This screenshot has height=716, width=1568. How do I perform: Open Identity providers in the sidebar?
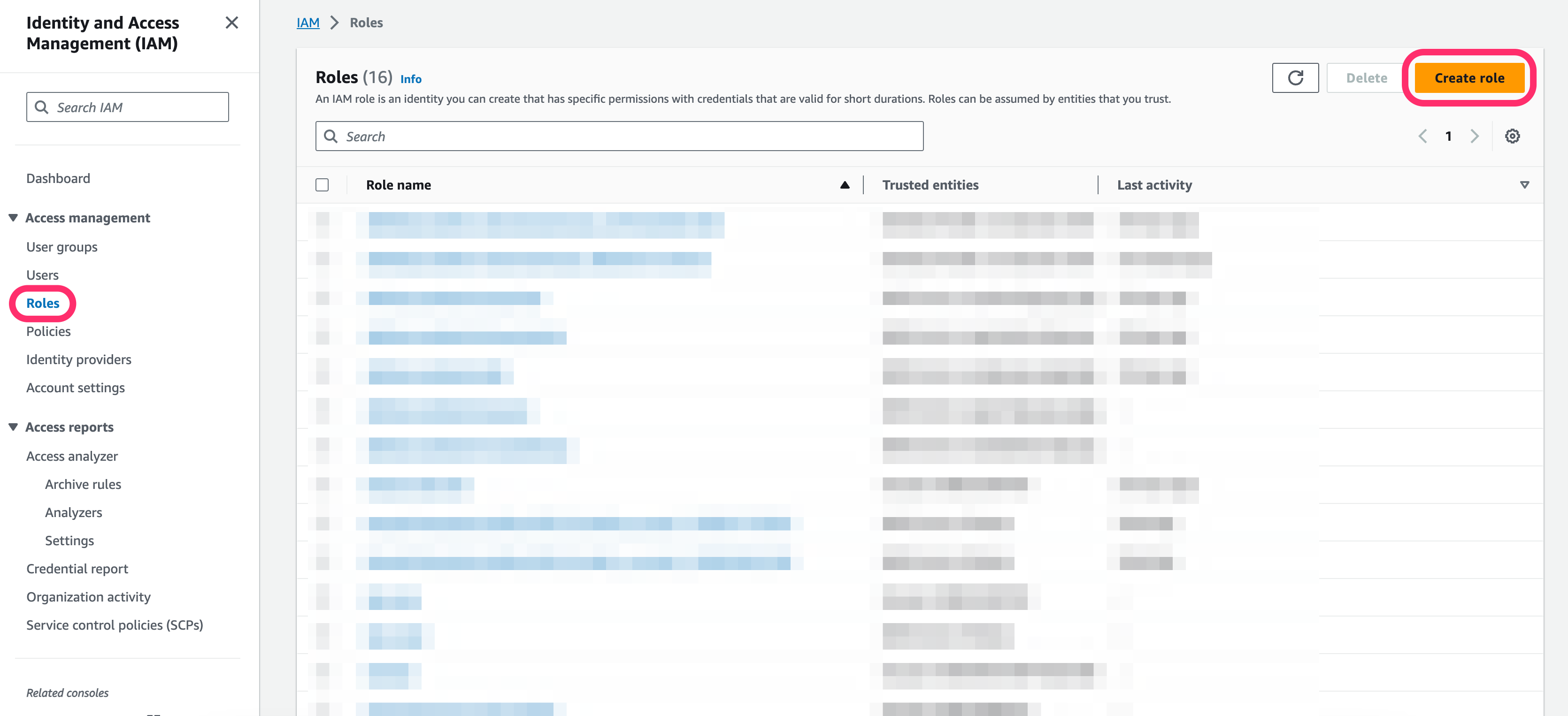(79, 359)
